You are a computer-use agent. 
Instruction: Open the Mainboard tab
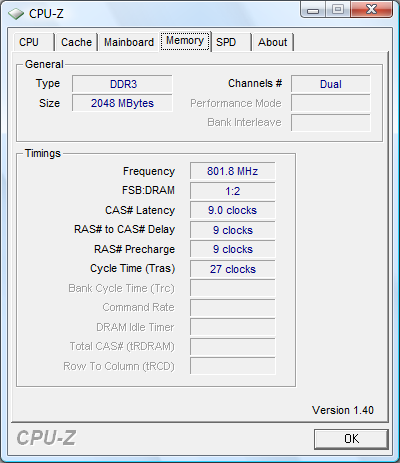point(129,42)
